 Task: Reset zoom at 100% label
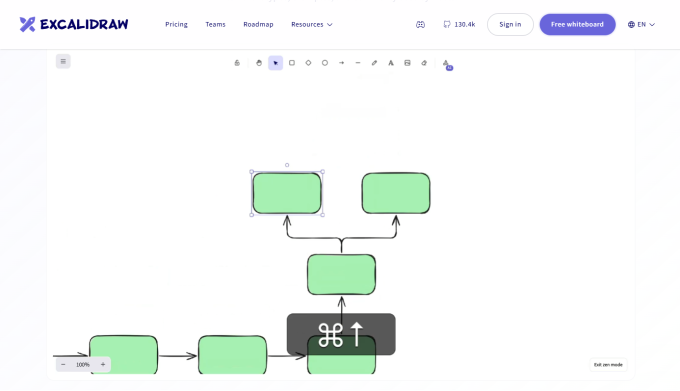(x=83, y=365)
